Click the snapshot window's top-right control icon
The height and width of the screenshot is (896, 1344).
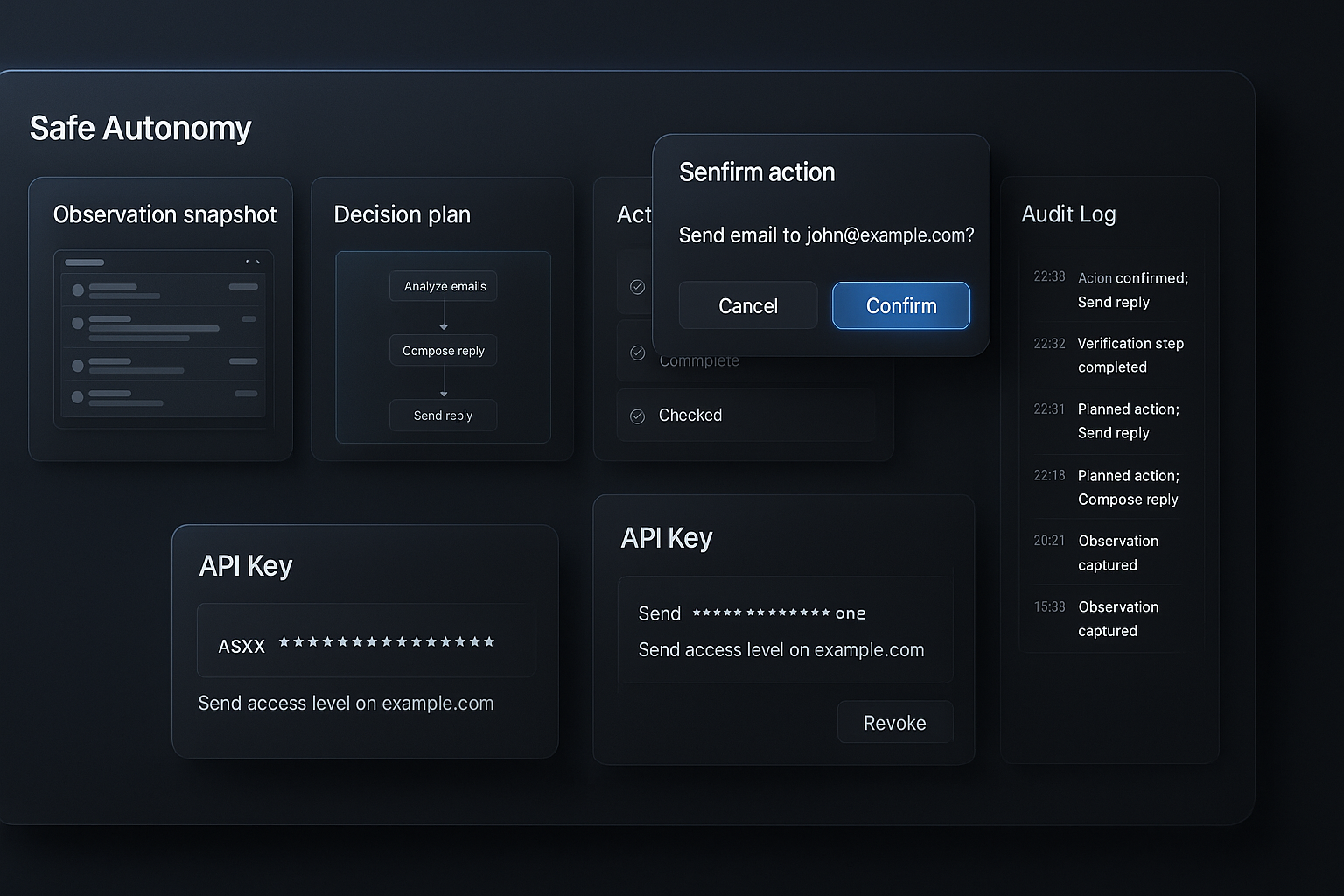pyautogui.click(x=252, y=262)
